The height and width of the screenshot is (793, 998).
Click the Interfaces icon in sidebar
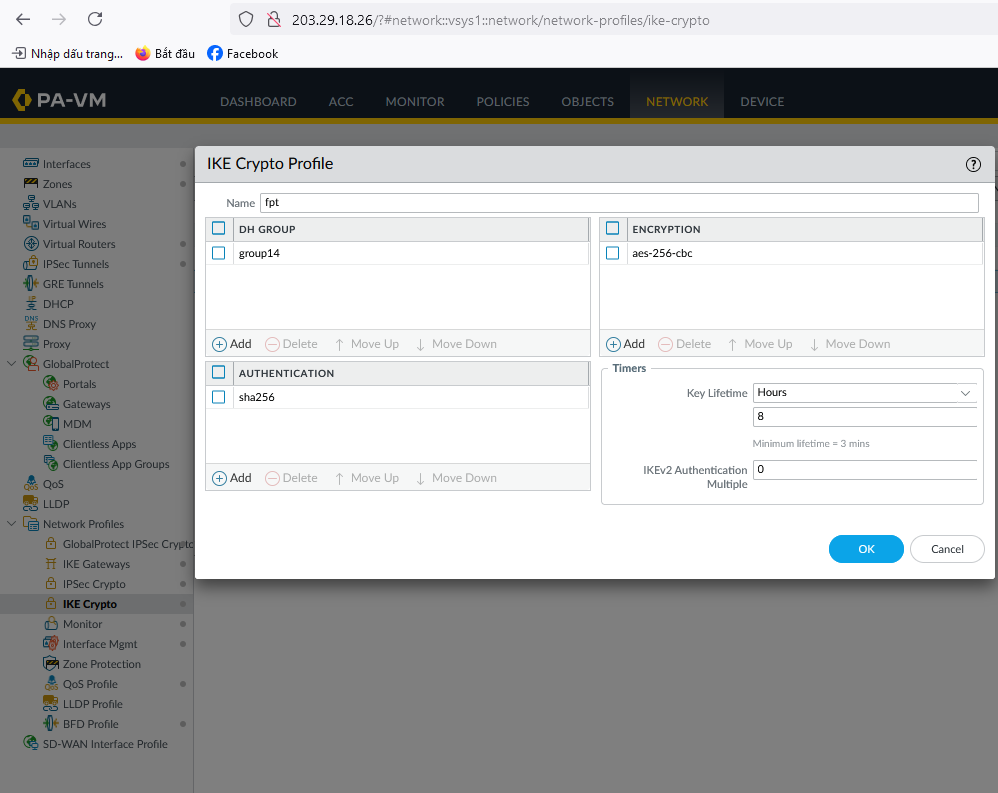click(31, 164)
